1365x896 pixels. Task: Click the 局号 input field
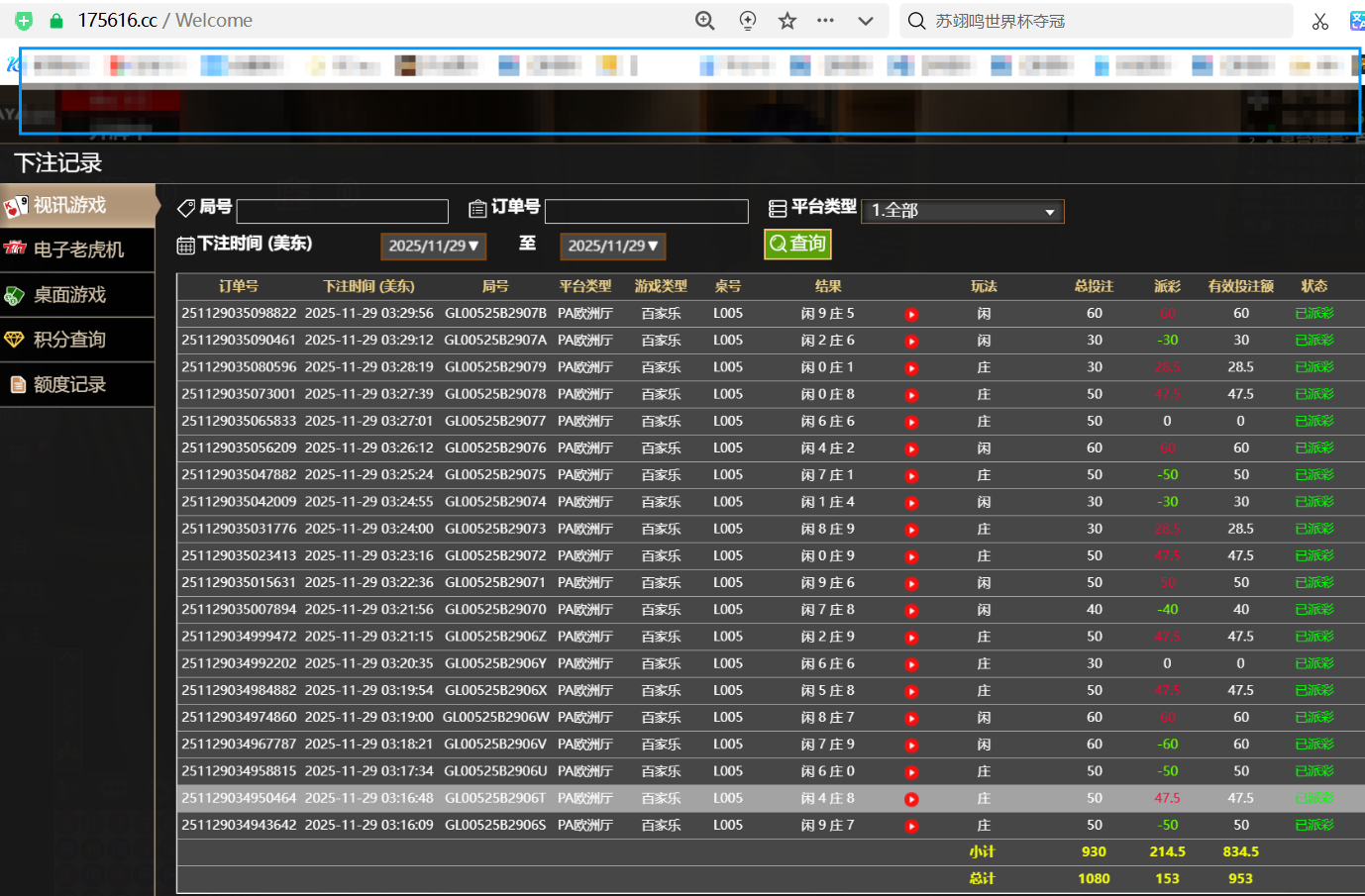(x=342, y=211)
